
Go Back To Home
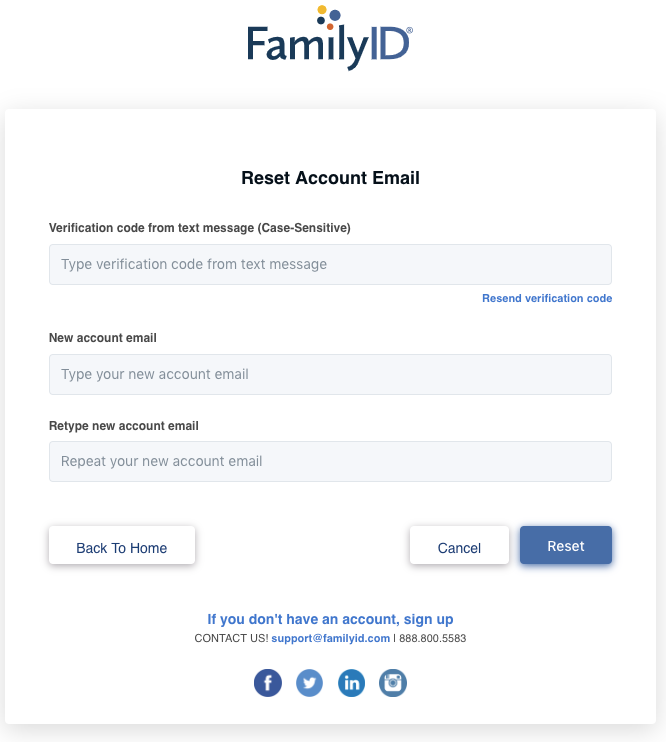click(x=122, y=545)
